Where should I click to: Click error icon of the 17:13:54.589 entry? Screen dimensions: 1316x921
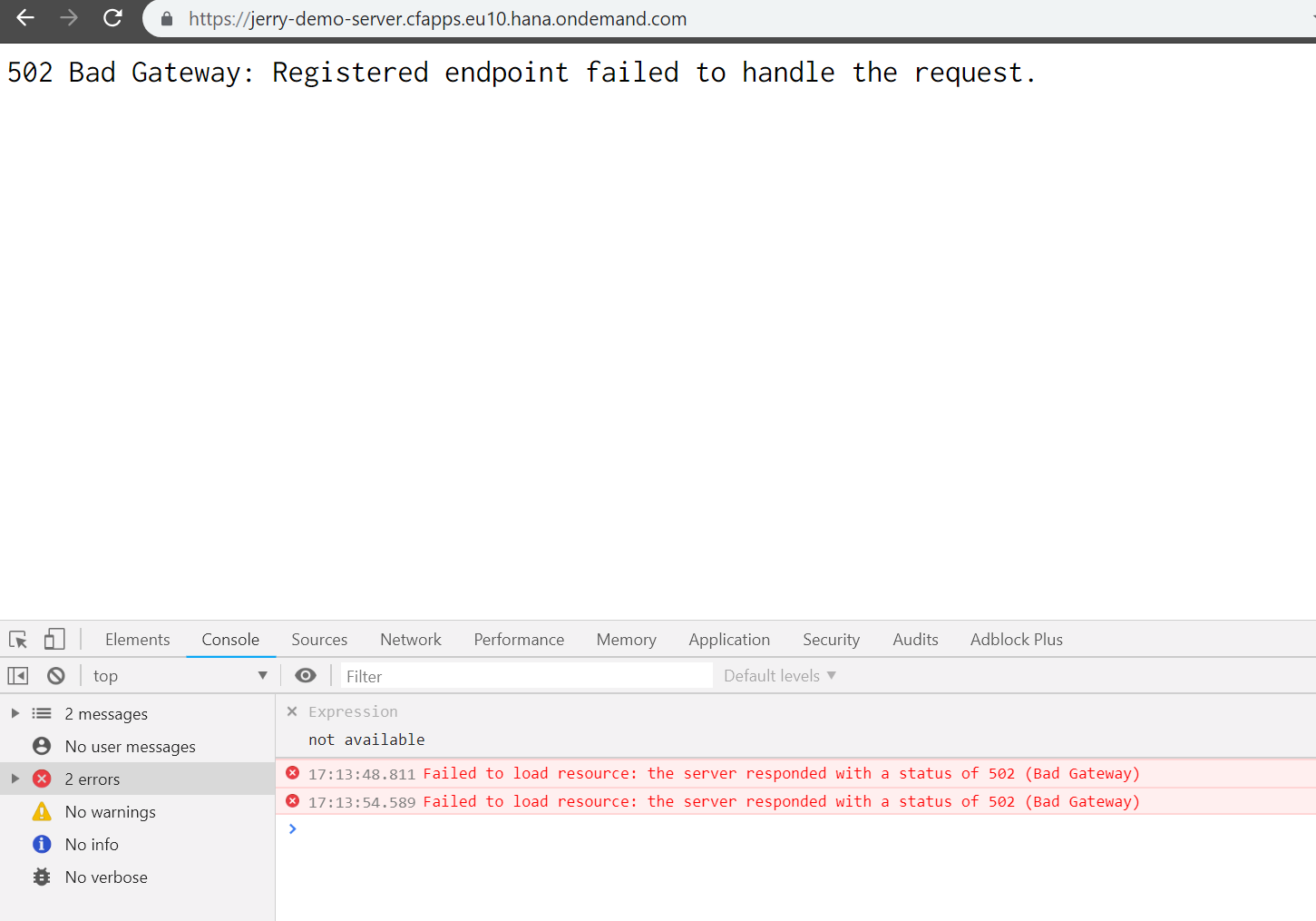292,800
